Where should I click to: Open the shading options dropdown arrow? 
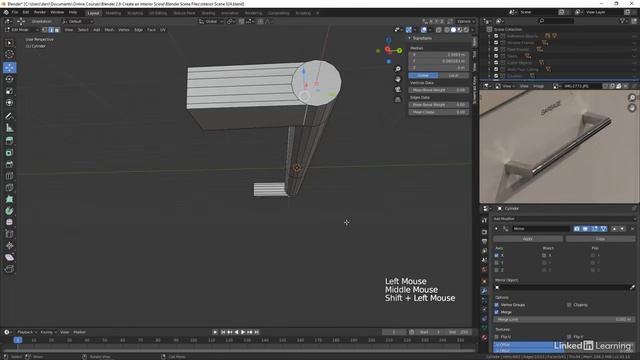(473, 30)
